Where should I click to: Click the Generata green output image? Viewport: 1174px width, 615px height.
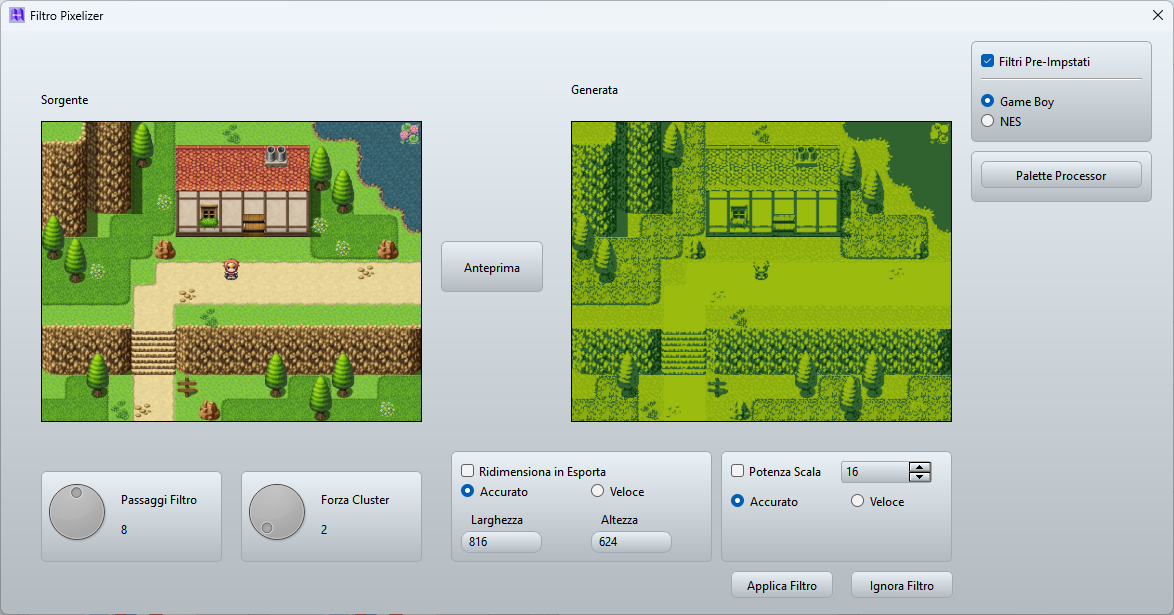[x=761, y=271]
